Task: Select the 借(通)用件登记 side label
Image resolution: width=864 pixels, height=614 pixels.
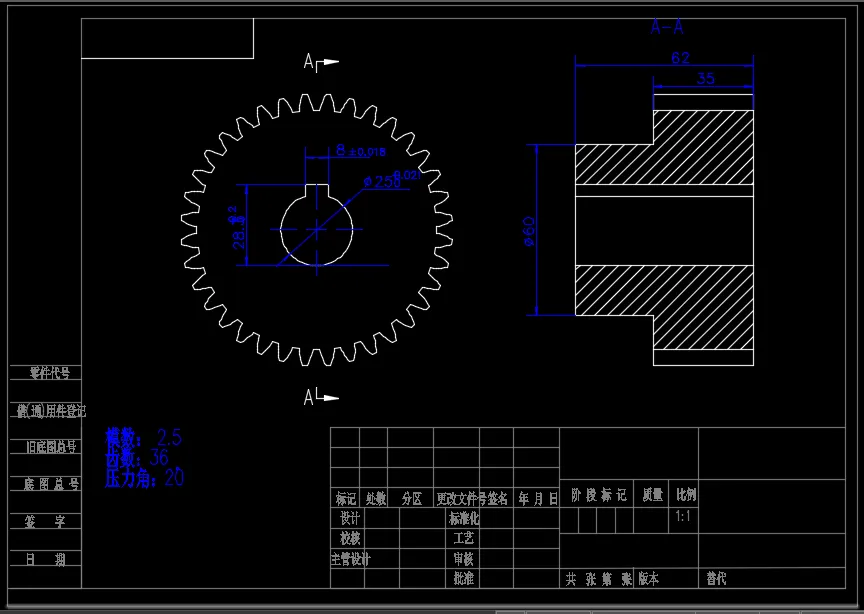Action: [50, 411]
